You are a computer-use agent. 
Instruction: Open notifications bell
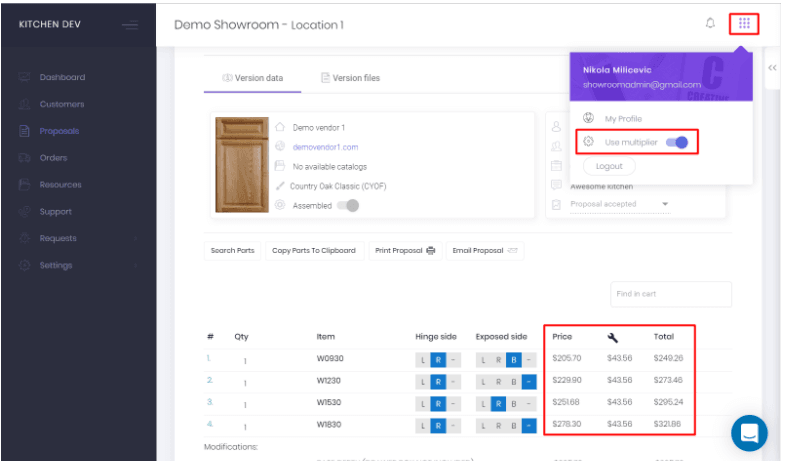pos(710,23)
